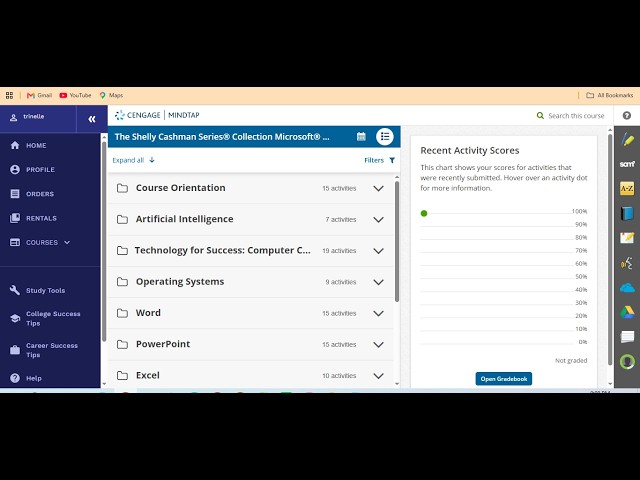Click the Excel folder icon
The height and width of the screenshot is (480, 640).
(122, 376)
